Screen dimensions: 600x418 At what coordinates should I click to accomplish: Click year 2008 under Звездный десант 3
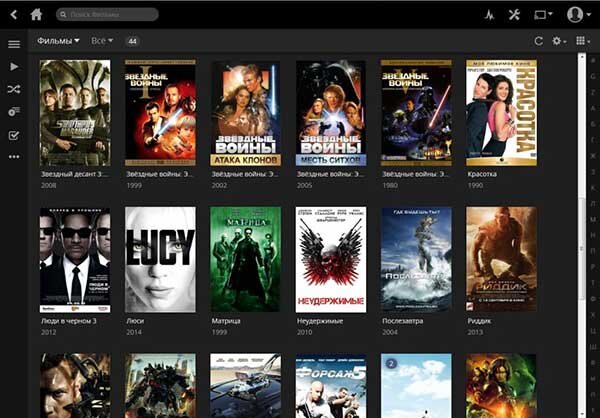[x=49, y=186]
